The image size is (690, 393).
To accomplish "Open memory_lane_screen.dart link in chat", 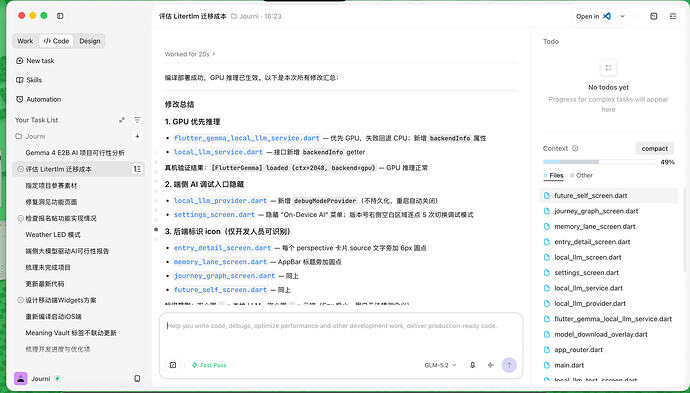I will point(220,262).
